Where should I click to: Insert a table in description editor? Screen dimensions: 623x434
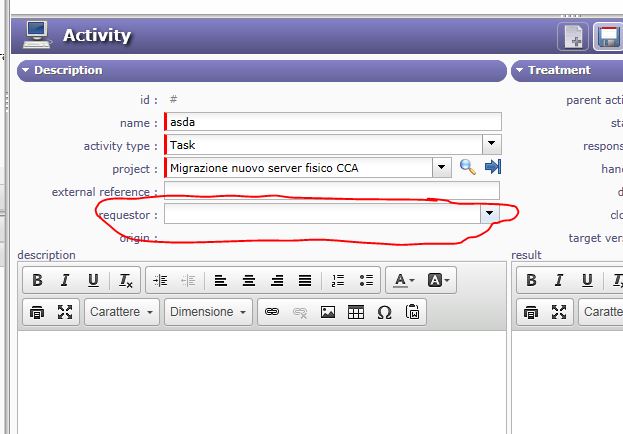tap(355, 312)
